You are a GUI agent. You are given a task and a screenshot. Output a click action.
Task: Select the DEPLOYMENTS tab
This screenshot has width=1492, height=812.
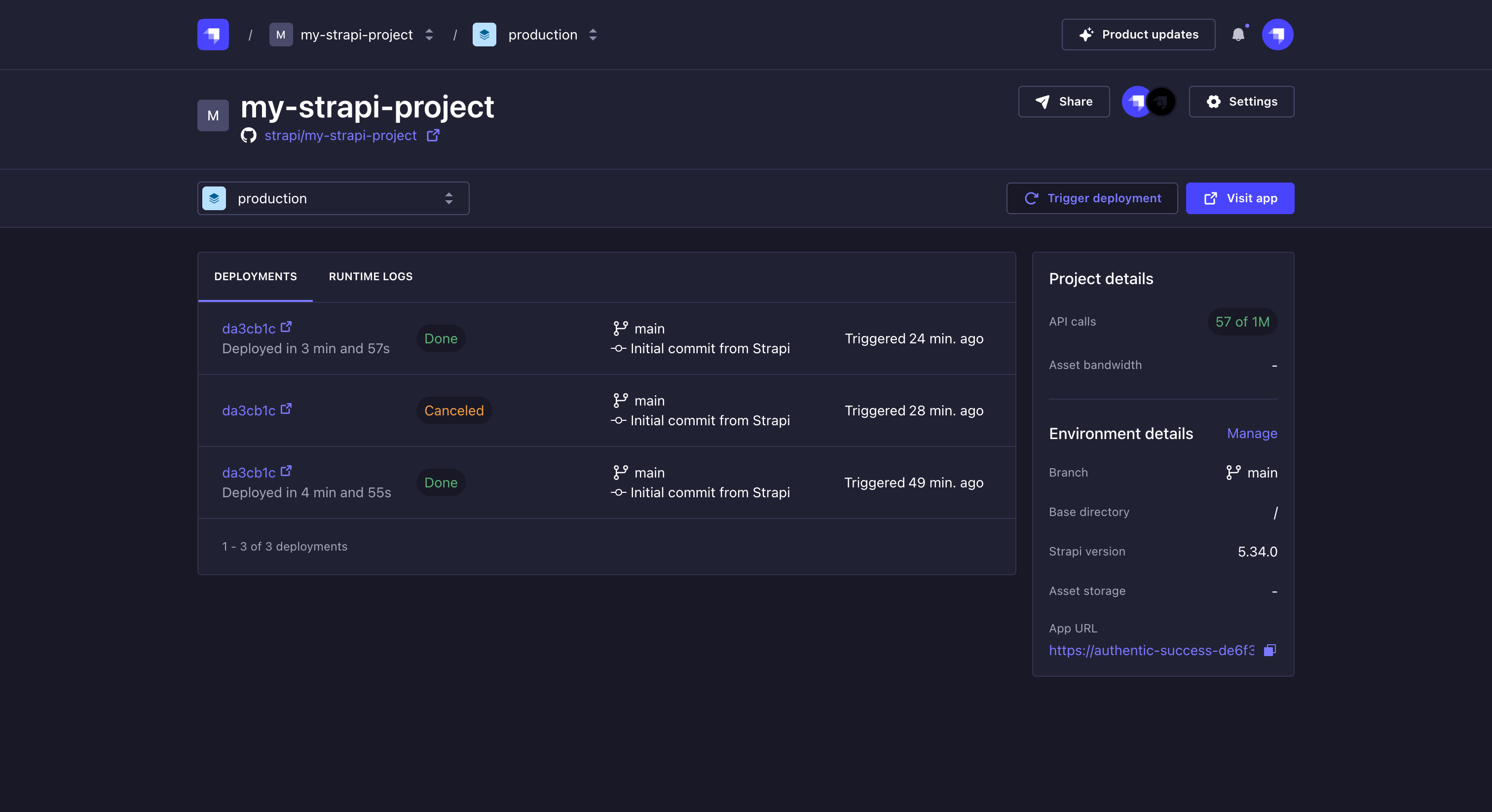pos(255,276)
